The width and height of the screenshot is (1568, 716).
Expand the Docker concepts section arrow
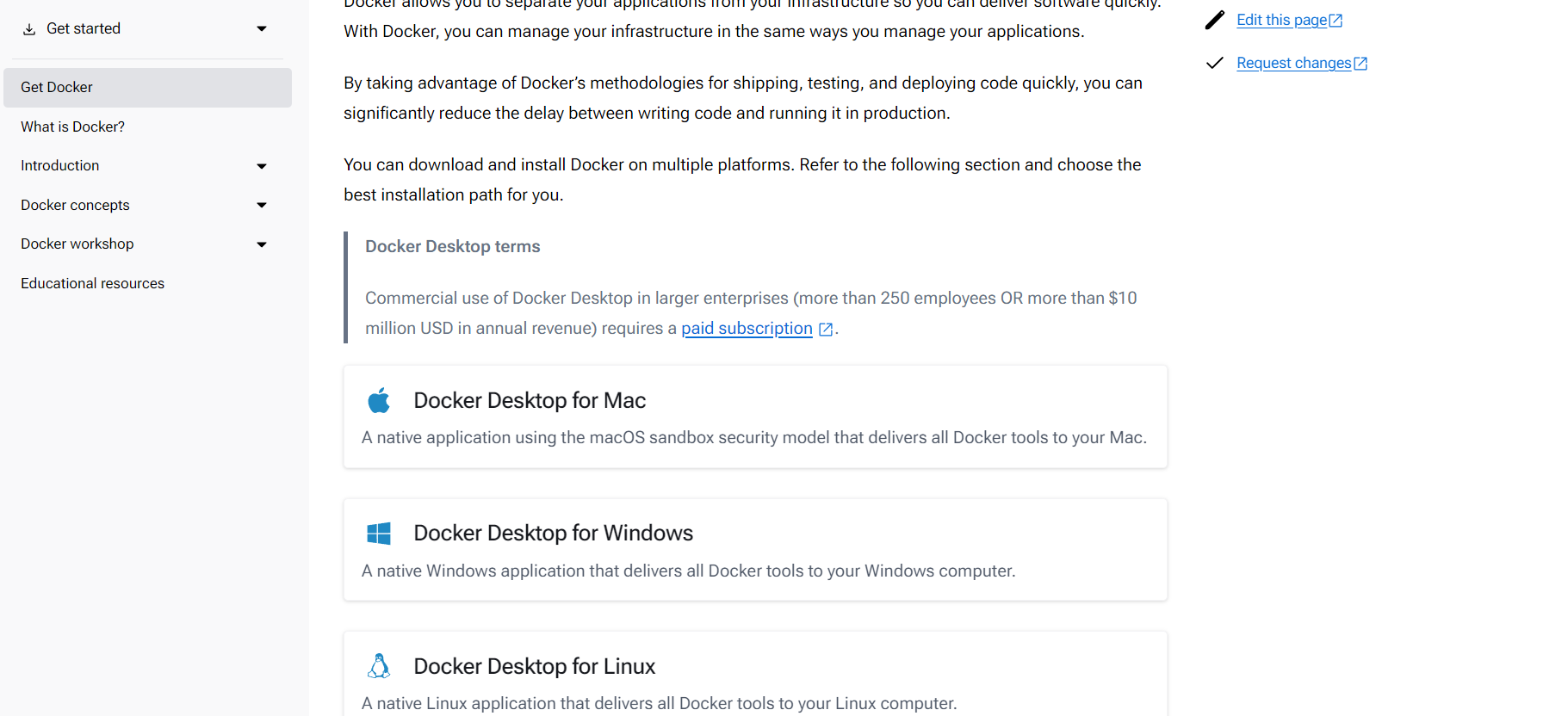point(262,205)
